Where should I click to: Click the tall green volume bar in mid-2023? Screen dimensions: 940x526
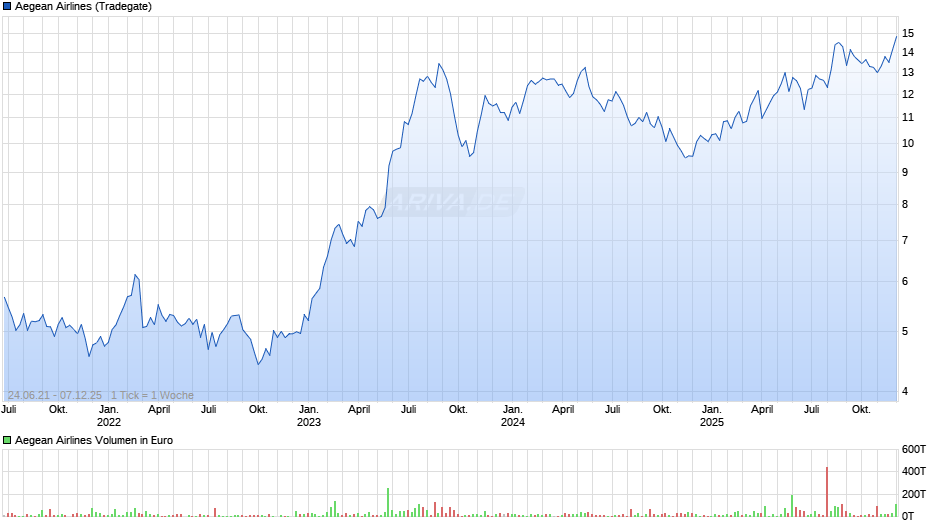pyautogui.click(x=388, y=503)
